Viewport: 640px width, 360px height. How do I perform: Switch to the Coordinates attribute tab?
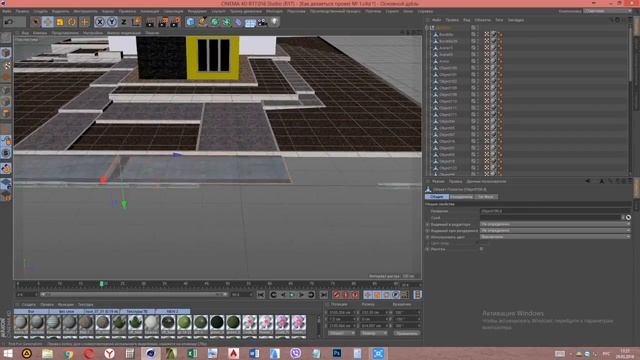tap(461, 197)
